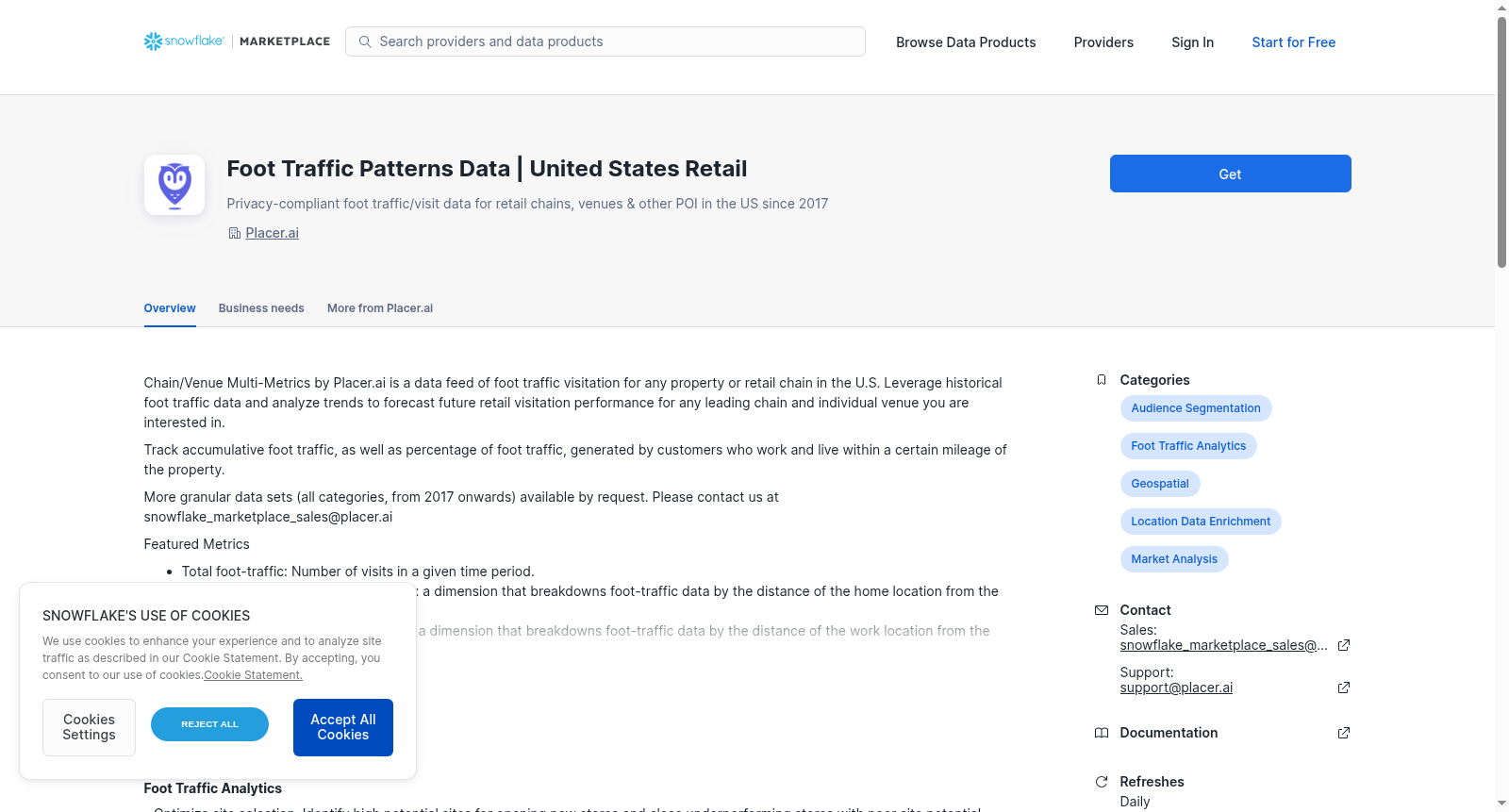Select the Foot Traffic Analytics category tag
The image size is (1509, 812).
(x=1188, y=446)
